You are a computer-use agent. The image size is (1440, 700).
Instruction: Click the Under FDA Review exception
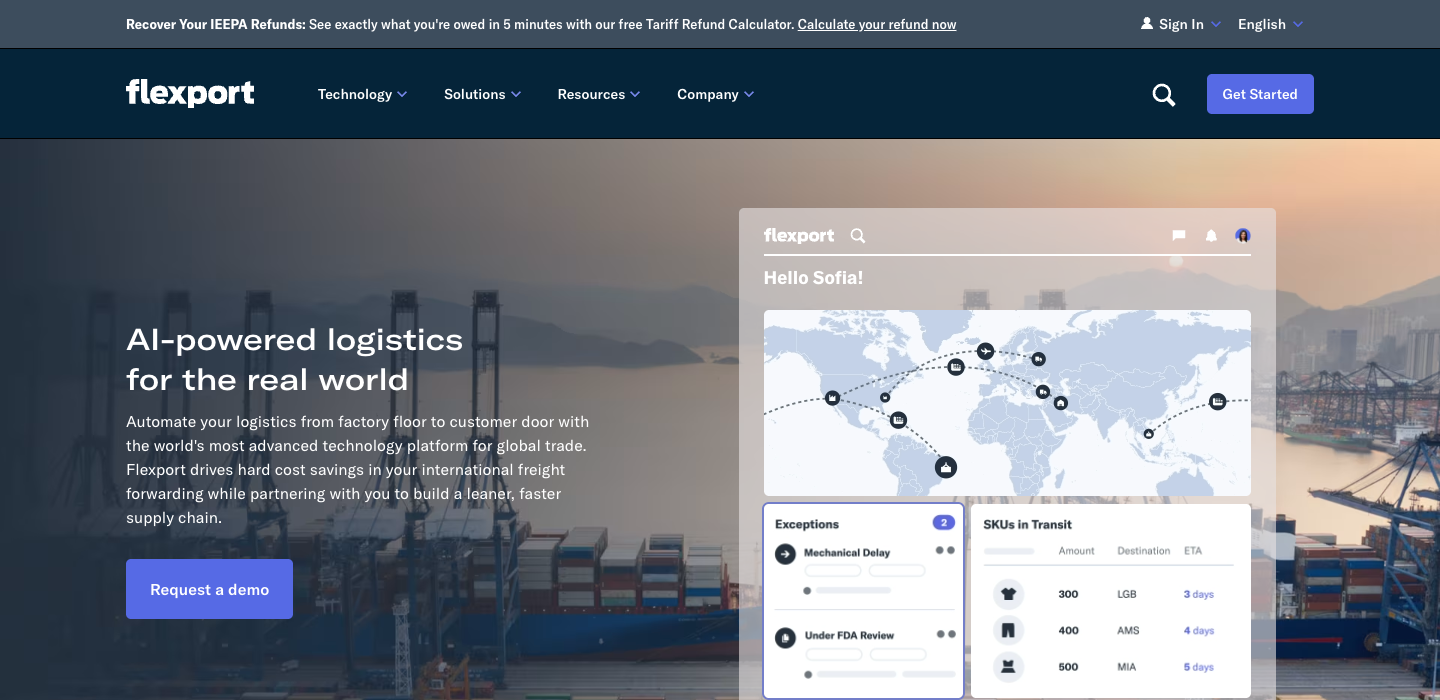[x=849, y=636]
